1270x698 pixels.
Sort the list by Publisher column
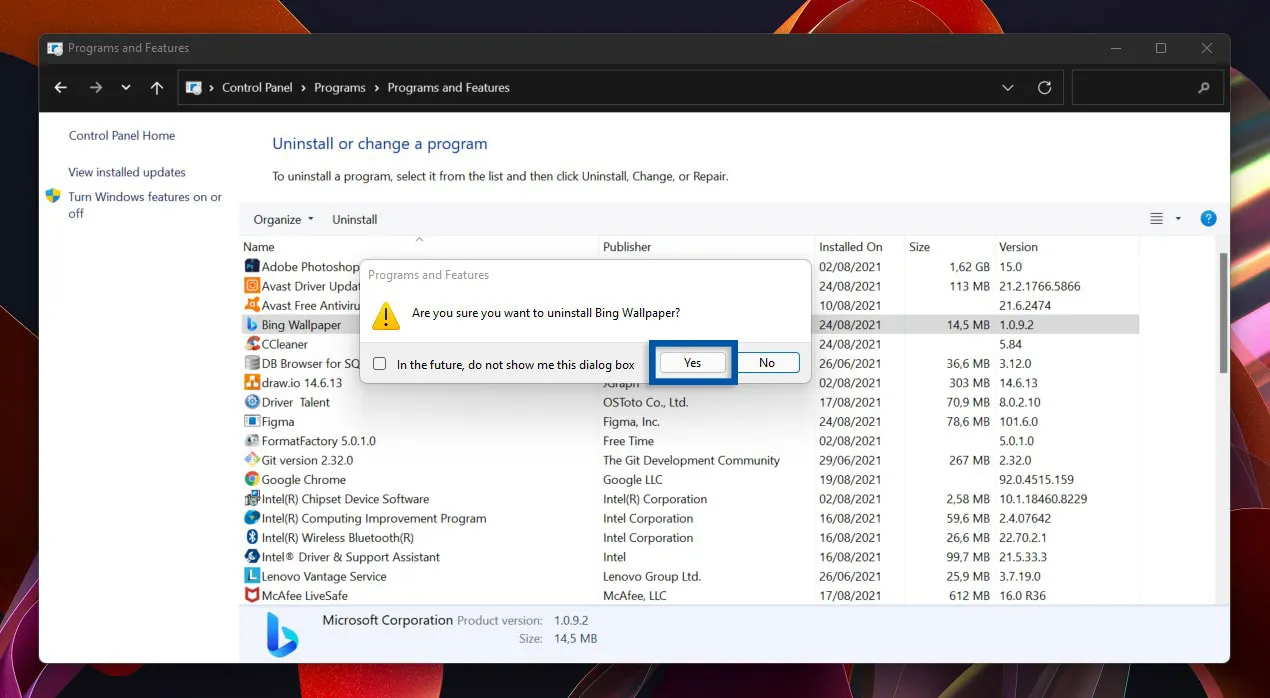coord(627,247)
